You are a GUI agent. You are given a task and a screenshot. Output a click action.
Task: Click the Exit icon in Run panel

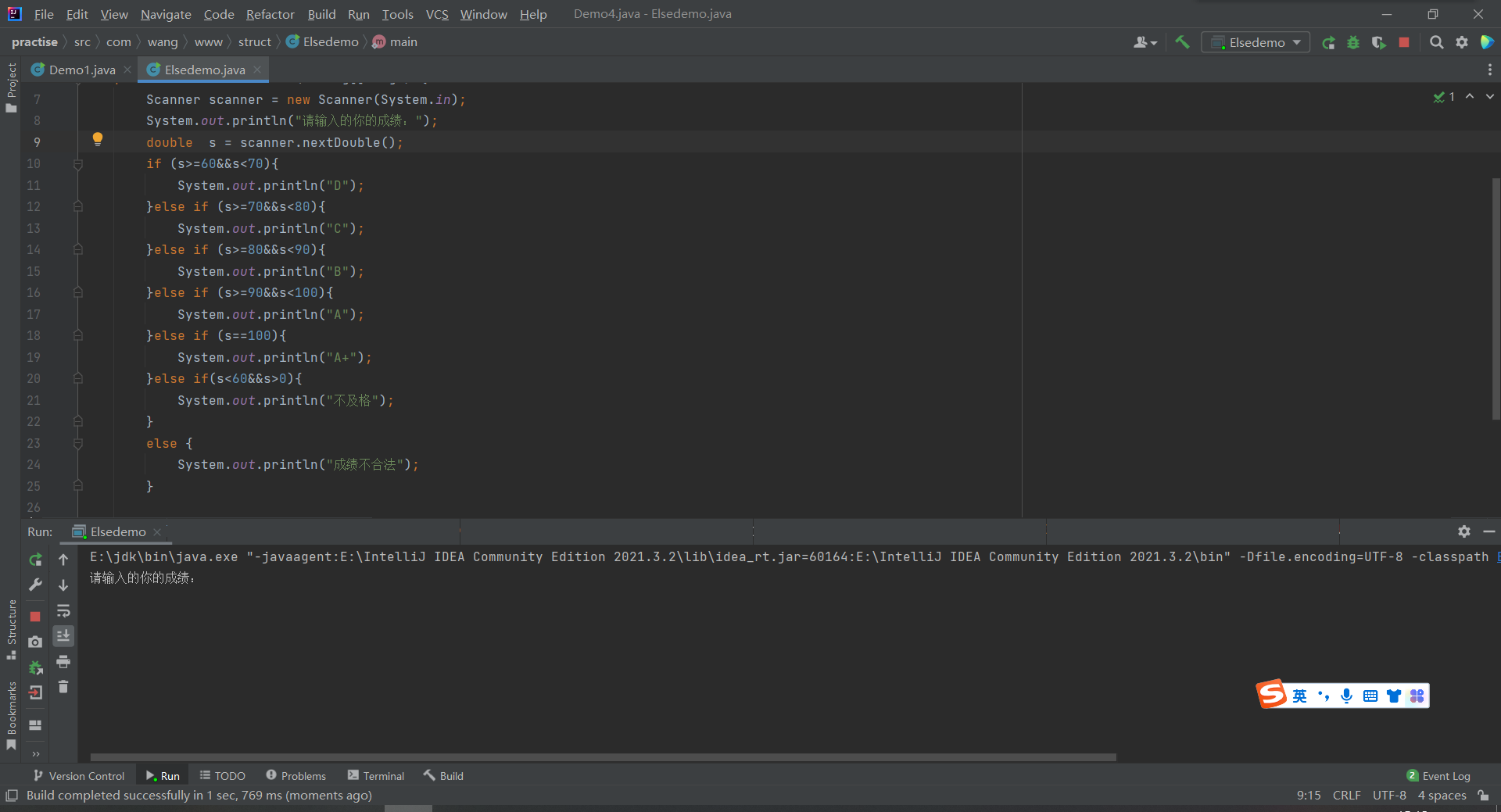click(35, 692)
